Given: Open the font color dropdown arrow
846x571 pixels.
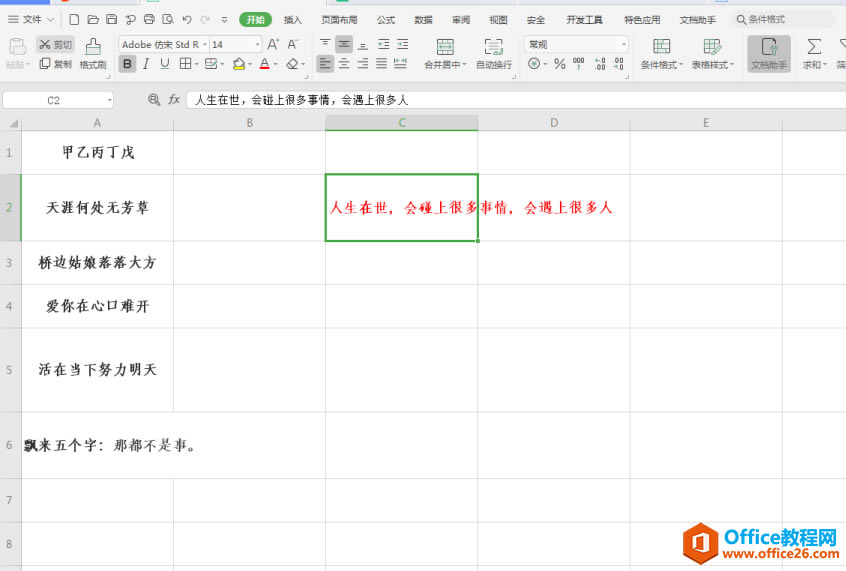Looking at the screenshot, I should coord(275,65).
